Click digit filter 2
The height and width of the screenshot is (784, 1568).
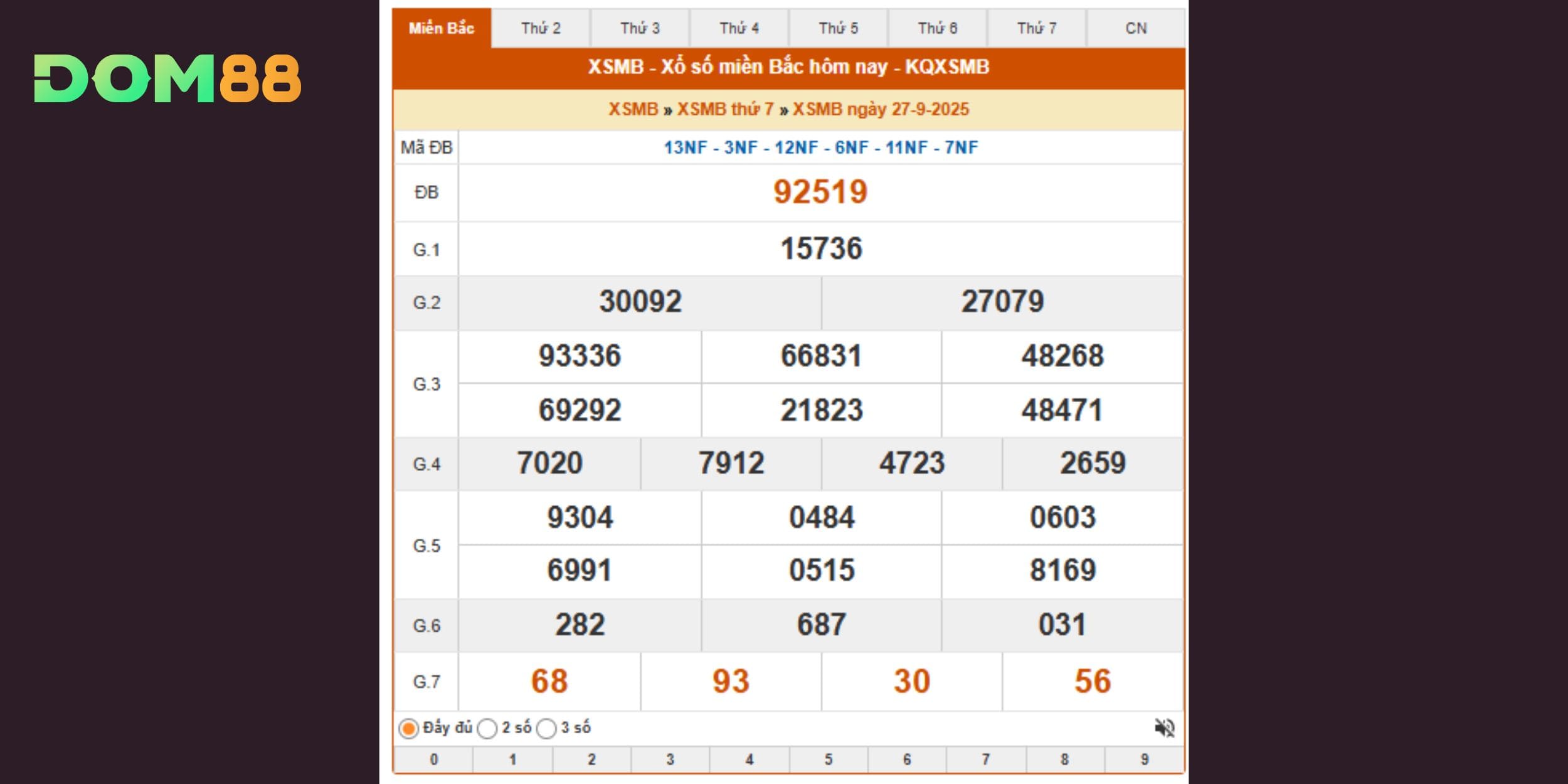591,760
